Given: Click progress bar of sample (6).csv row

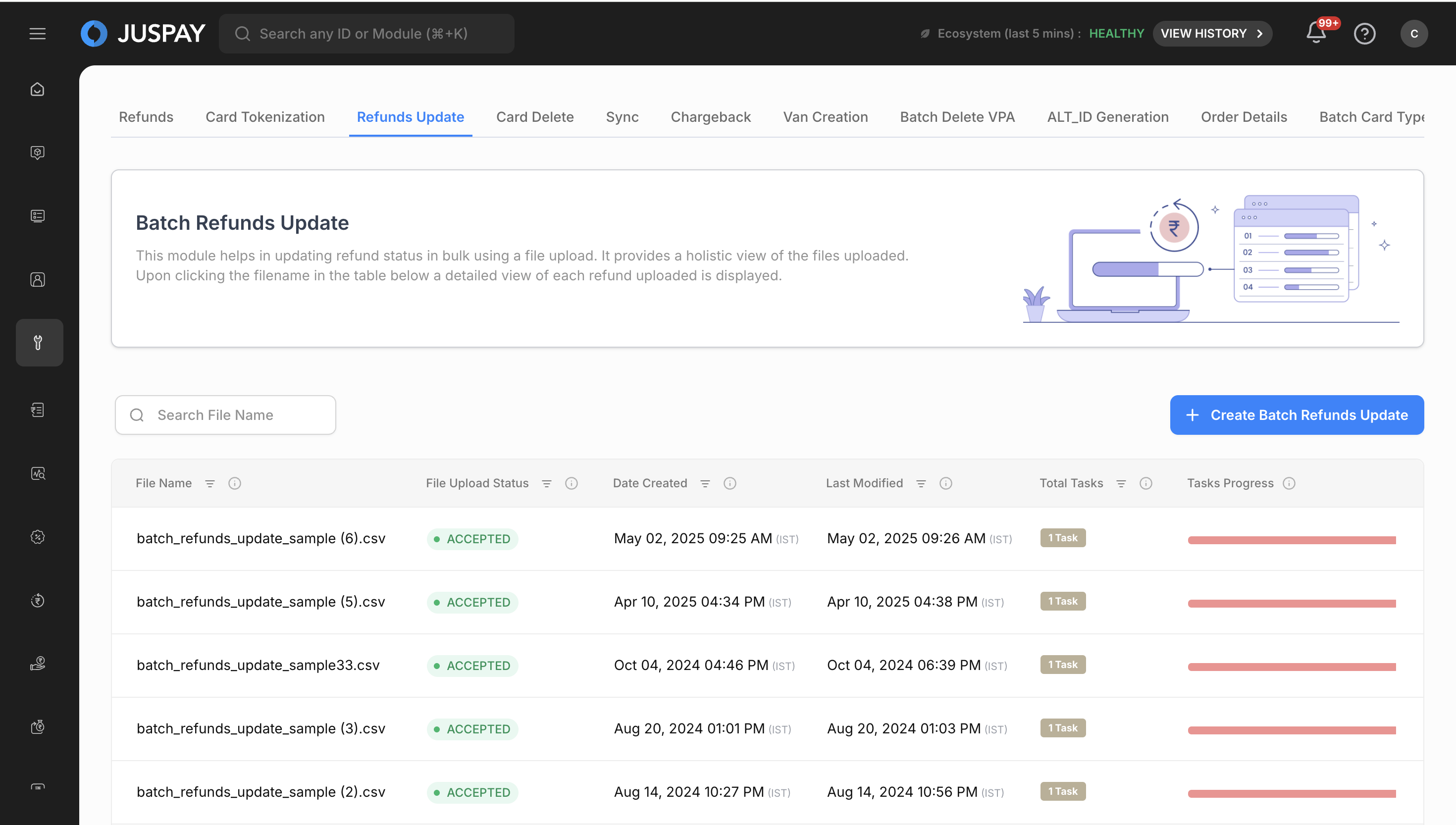Looking at the screenshot, I should pos(1291,540).
